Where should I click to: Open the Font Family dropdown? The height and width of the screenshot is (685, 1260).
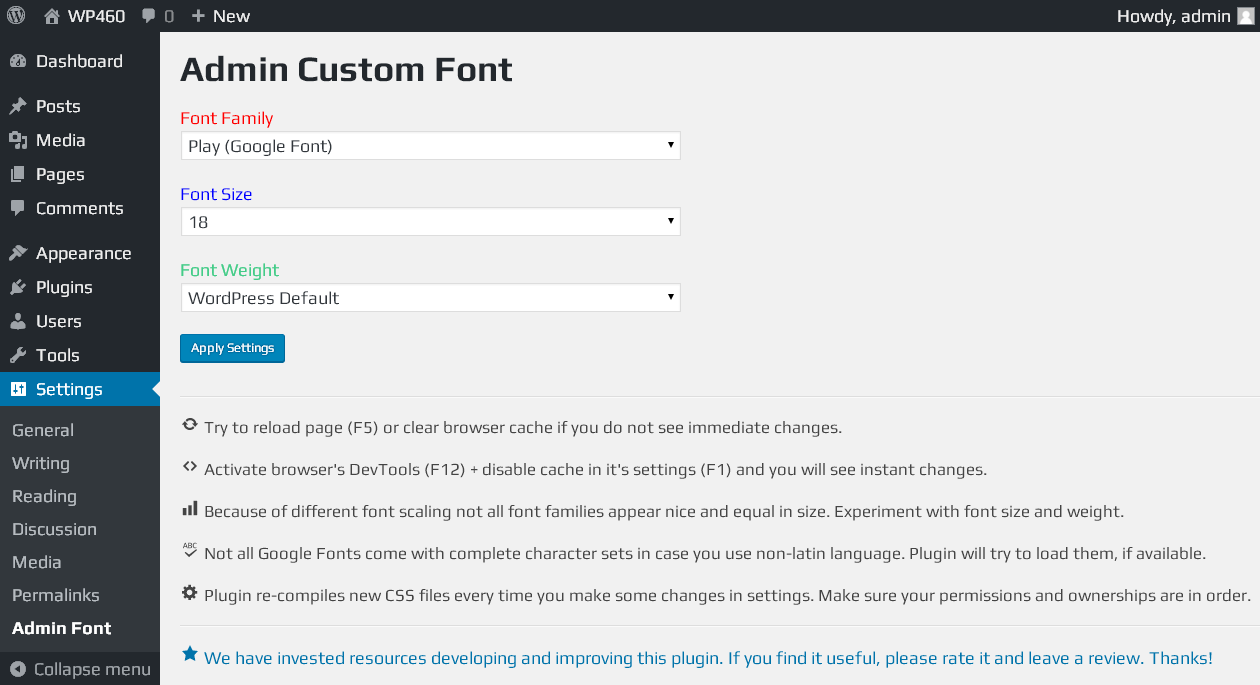tap(430, 146)
